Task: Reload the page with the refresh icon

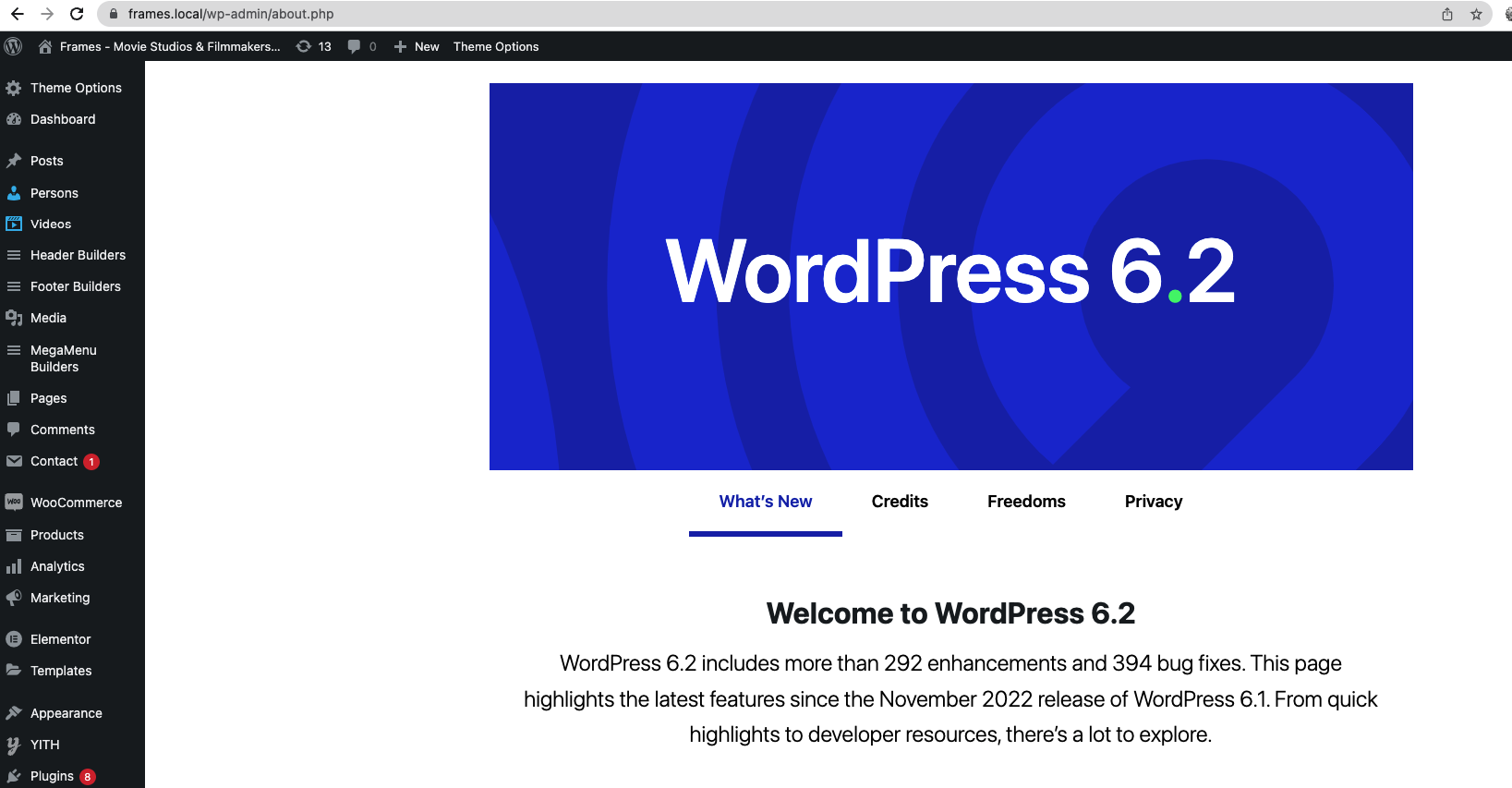Action: pyautogui.click(x=77, y=14)
